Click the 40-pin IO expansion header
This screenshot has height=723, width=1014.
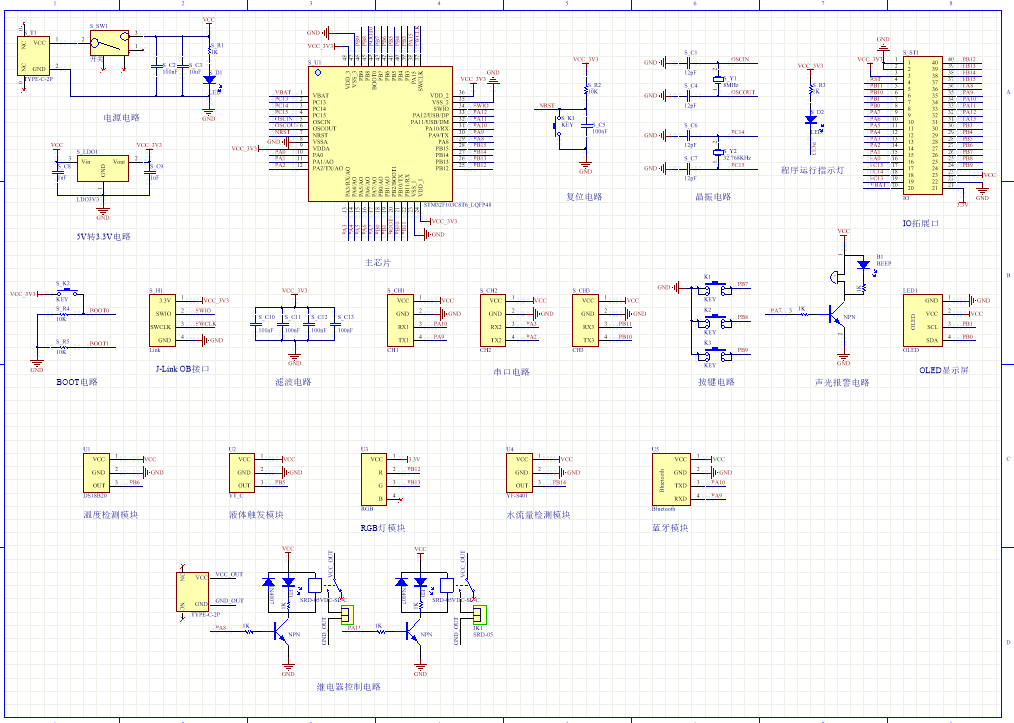pyautogui.click(x=923, y=125)
